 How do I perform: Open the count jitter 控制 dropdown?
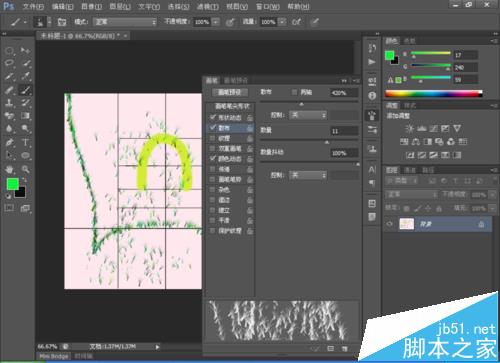(308, 175)
